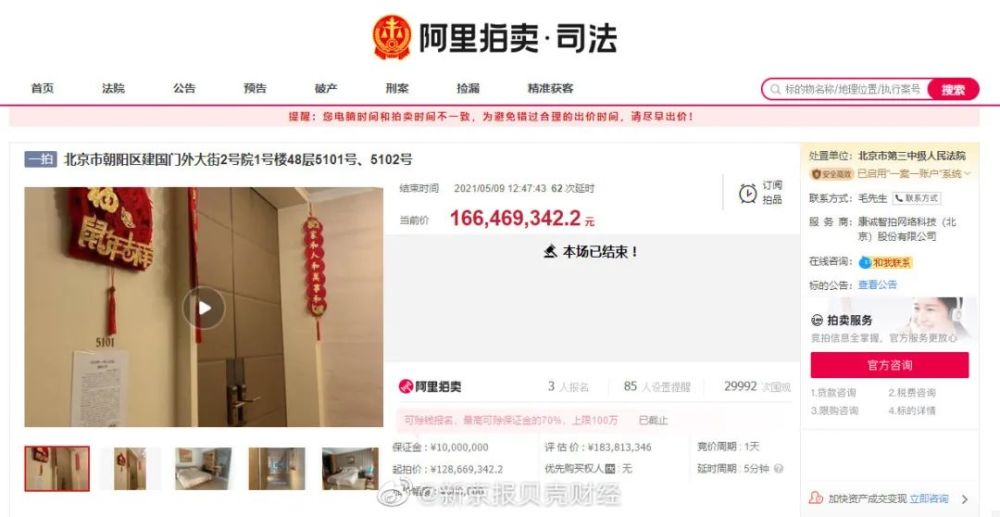Click the 订阅拍品 alarm clock icon
Image resolution: width=1000 pixels, height=517 pixels.
click(x=748, y=193)
